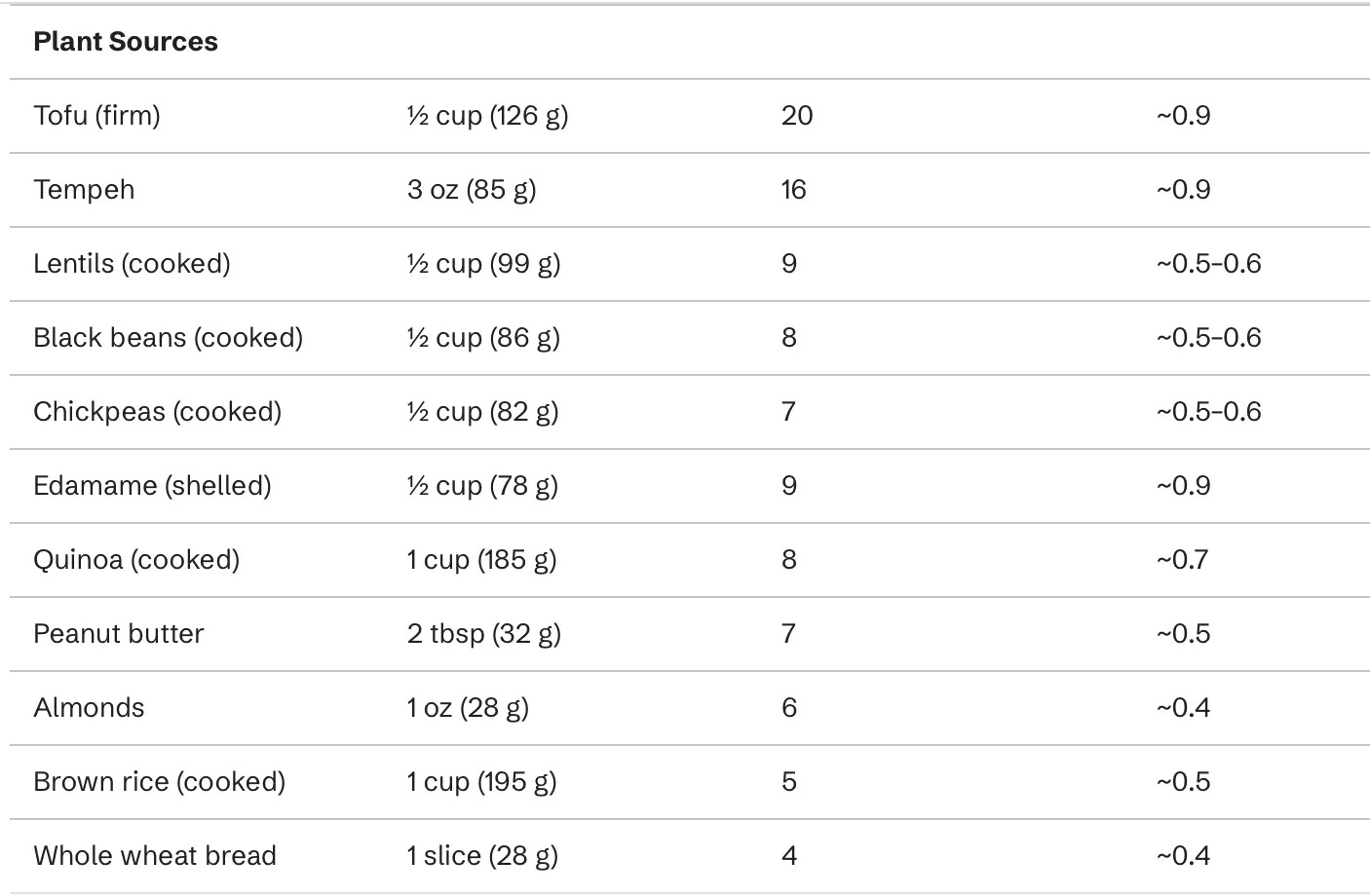The width and height of the screenshot is (1370, 896).
Task: Select the 3 oz (85 g) serving cell
Action: [x=472, y=190]
